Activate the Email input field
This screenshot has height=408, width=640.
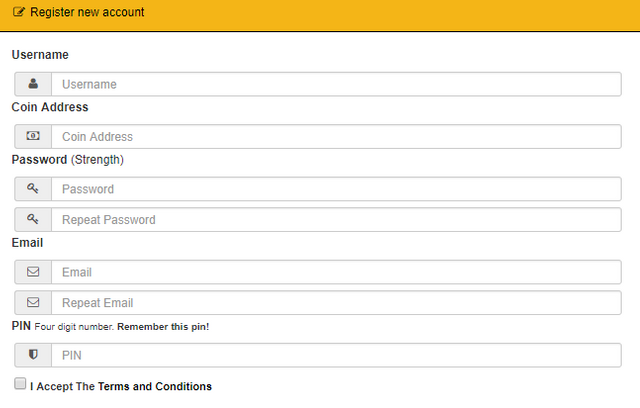[x=336, y=272]
